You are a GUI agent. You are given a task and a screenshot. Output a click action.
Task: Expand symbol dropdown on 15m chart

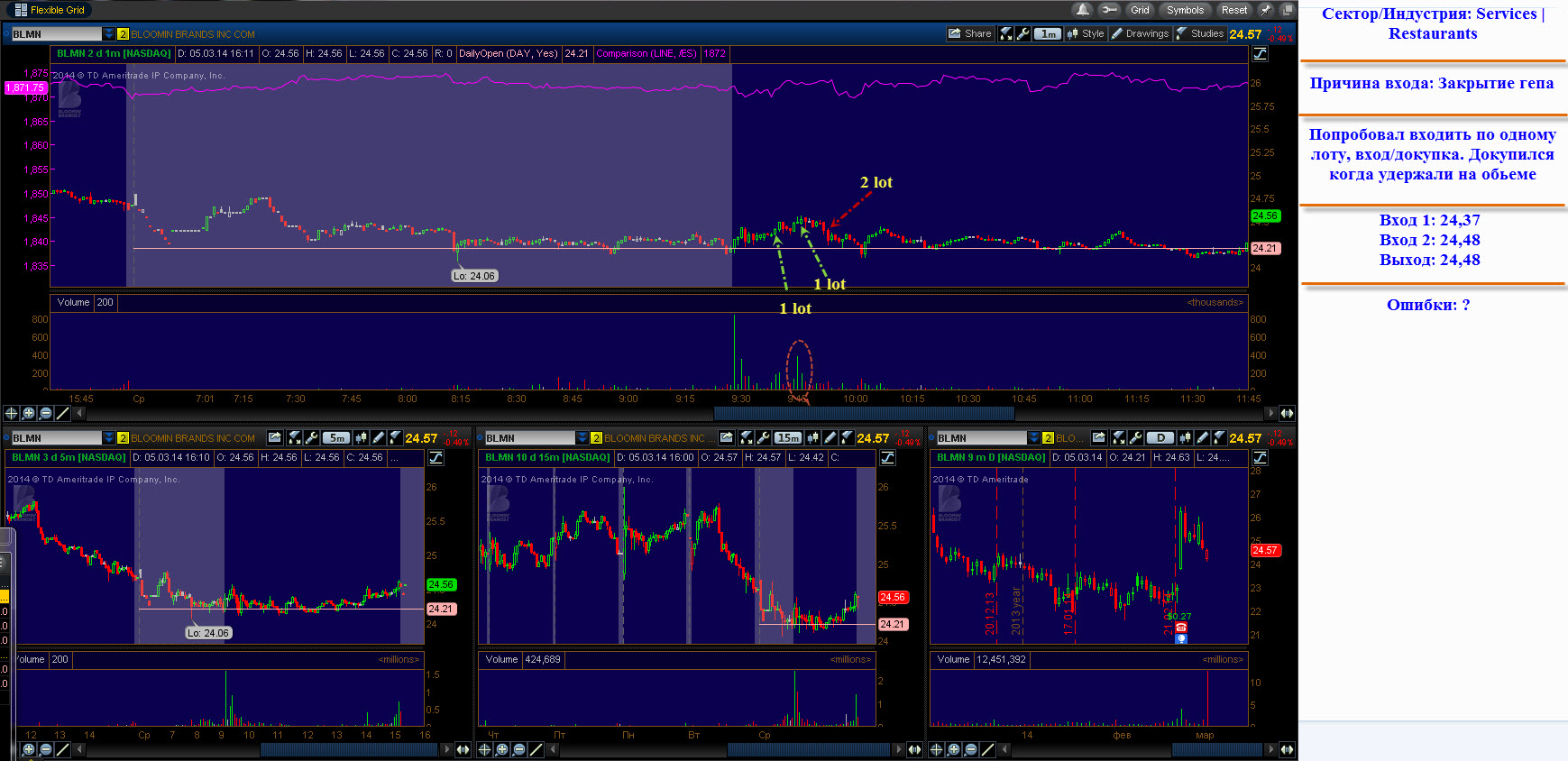[582, 438]
